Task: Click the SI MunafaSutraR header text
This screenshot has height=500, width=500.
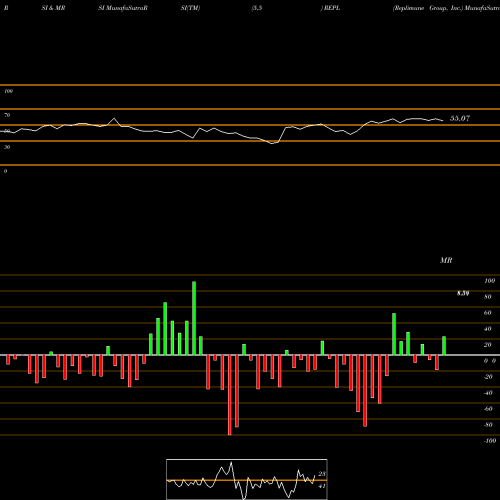Action: (123, 8)
